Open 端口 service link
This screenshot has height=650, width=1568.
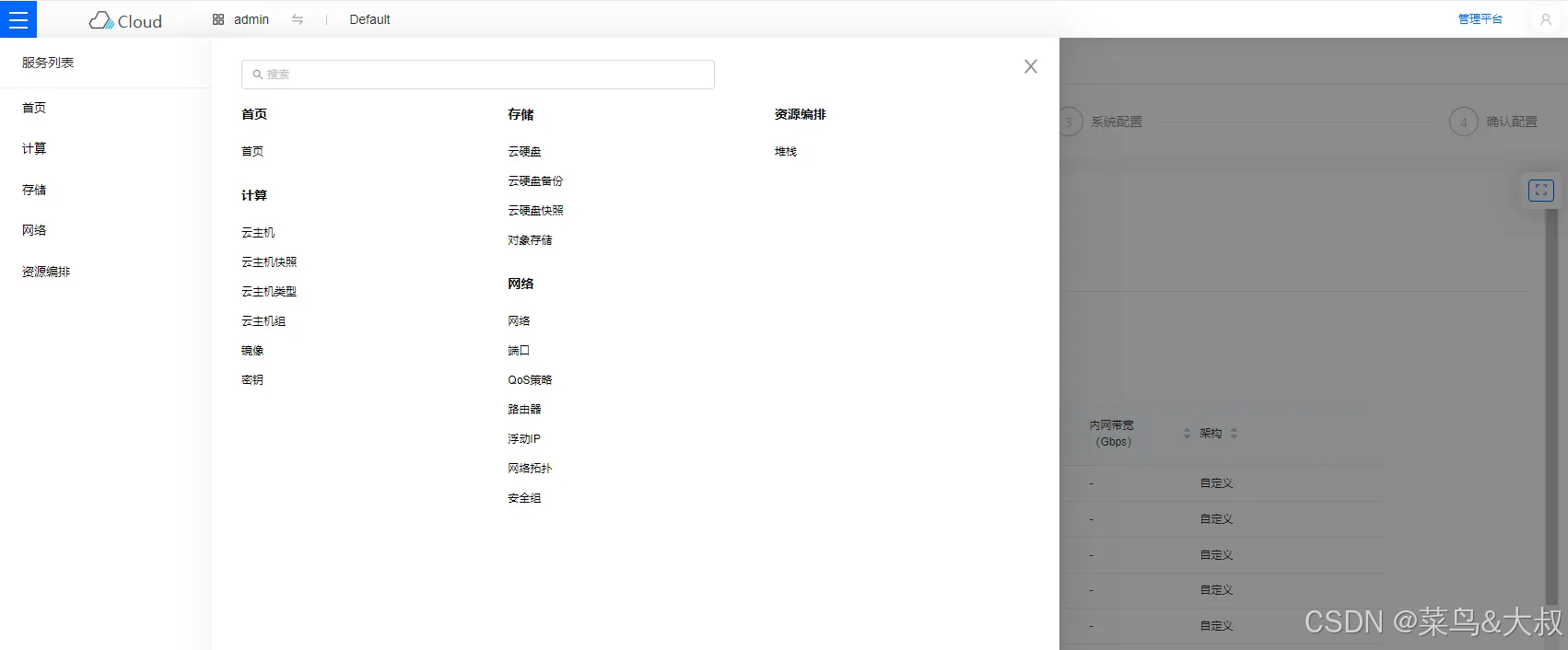[519, 350]
